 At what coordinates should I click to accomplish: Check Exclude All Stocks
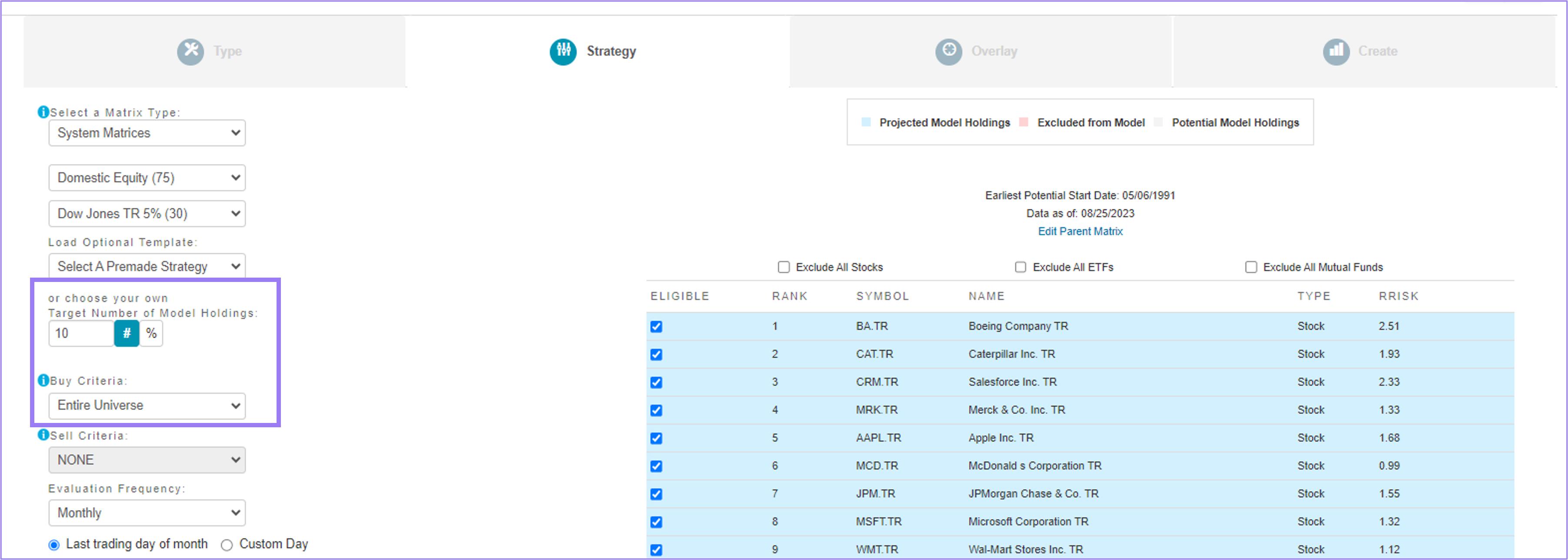[784, 267]
